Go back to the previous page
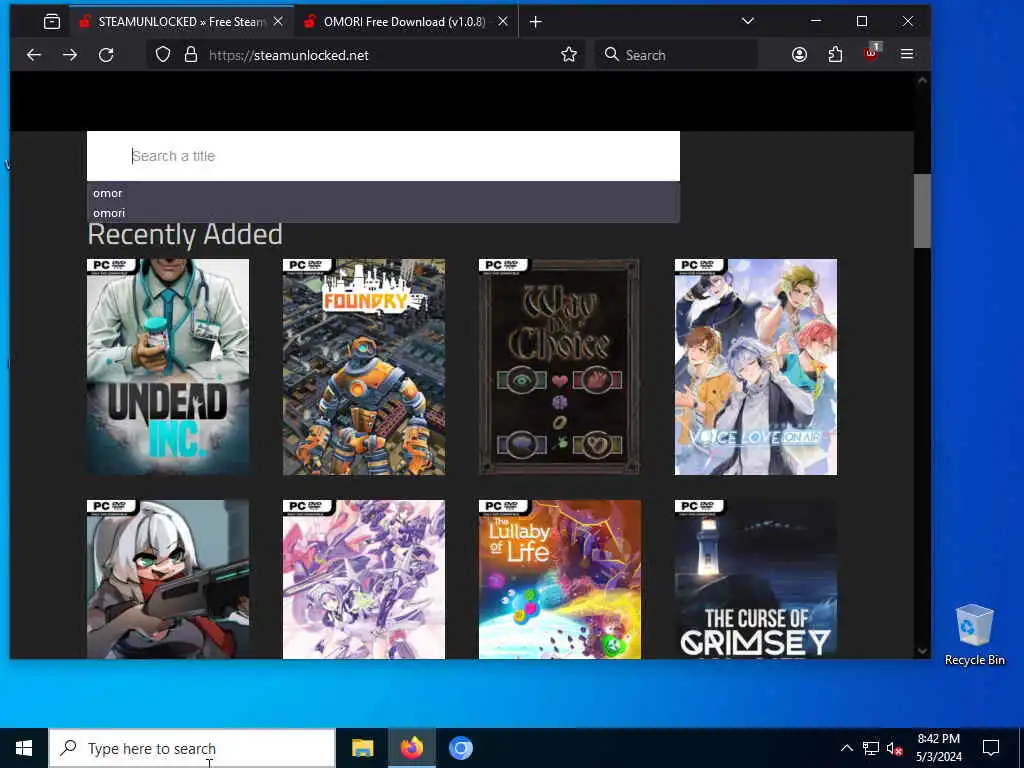 click(x=34, y=55)
